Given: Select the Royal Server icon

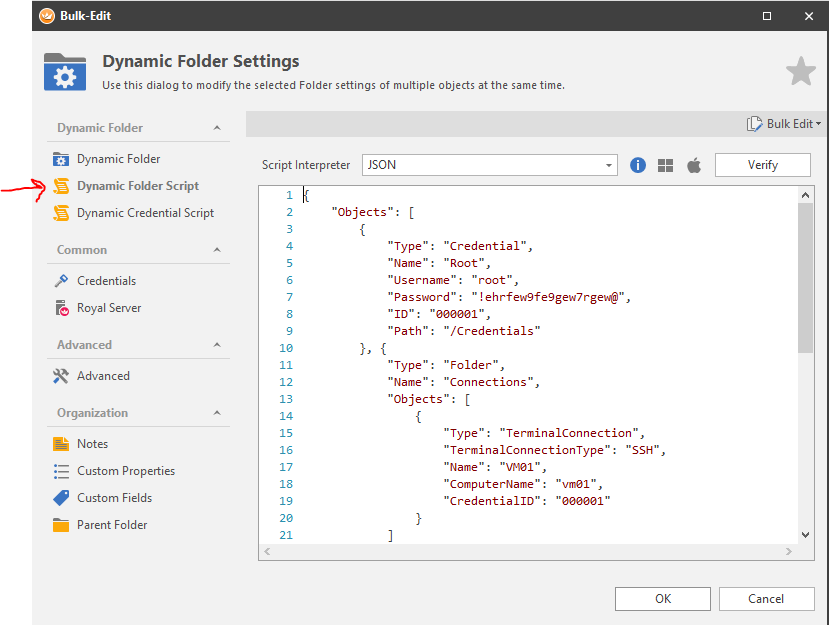Looking at the screenshot, I should pos(61,308).
